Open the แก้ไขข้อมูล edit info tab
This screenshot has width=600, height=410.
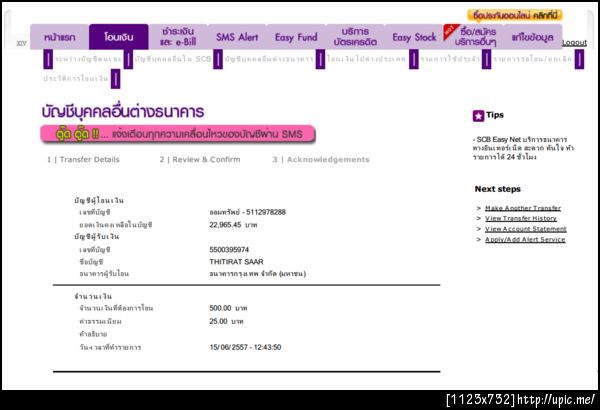533,37
